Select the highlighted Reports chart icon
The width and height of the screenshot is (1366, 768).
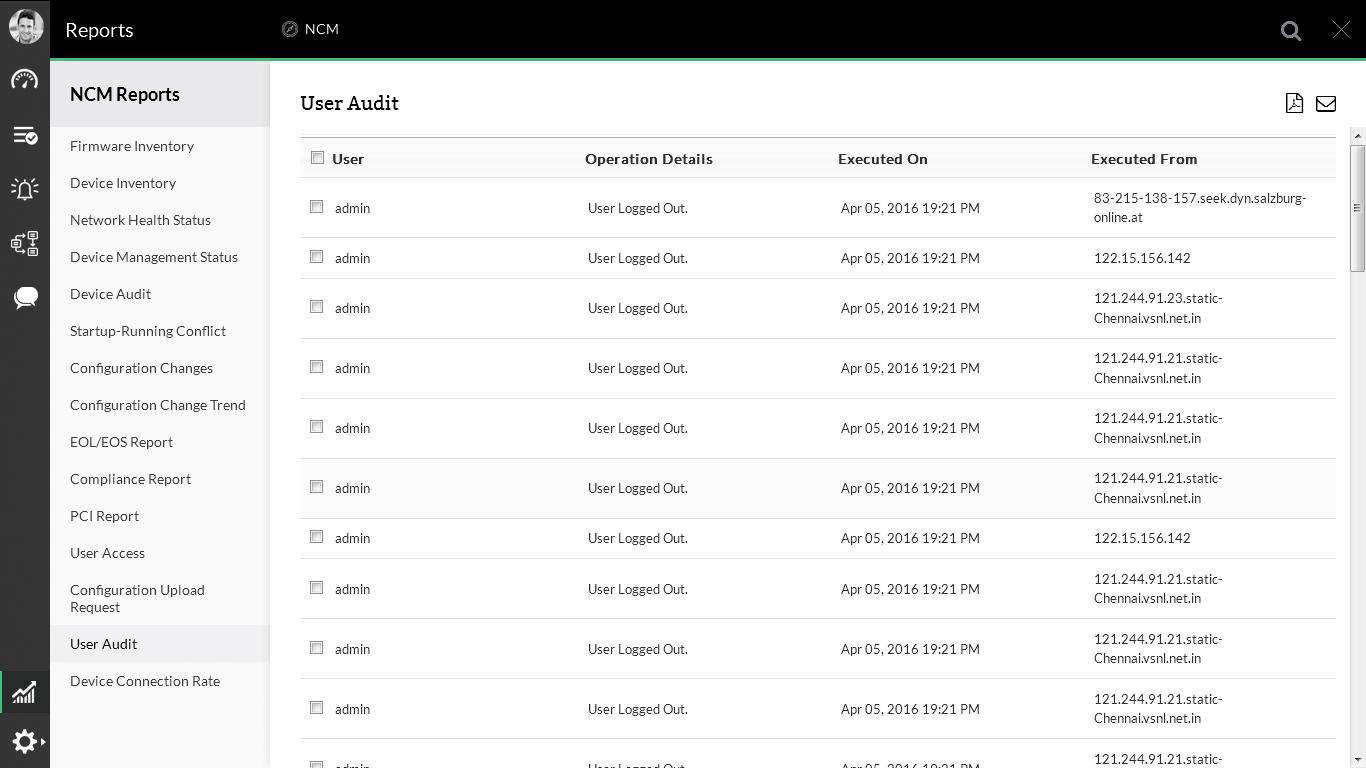(x=25, y=692)
